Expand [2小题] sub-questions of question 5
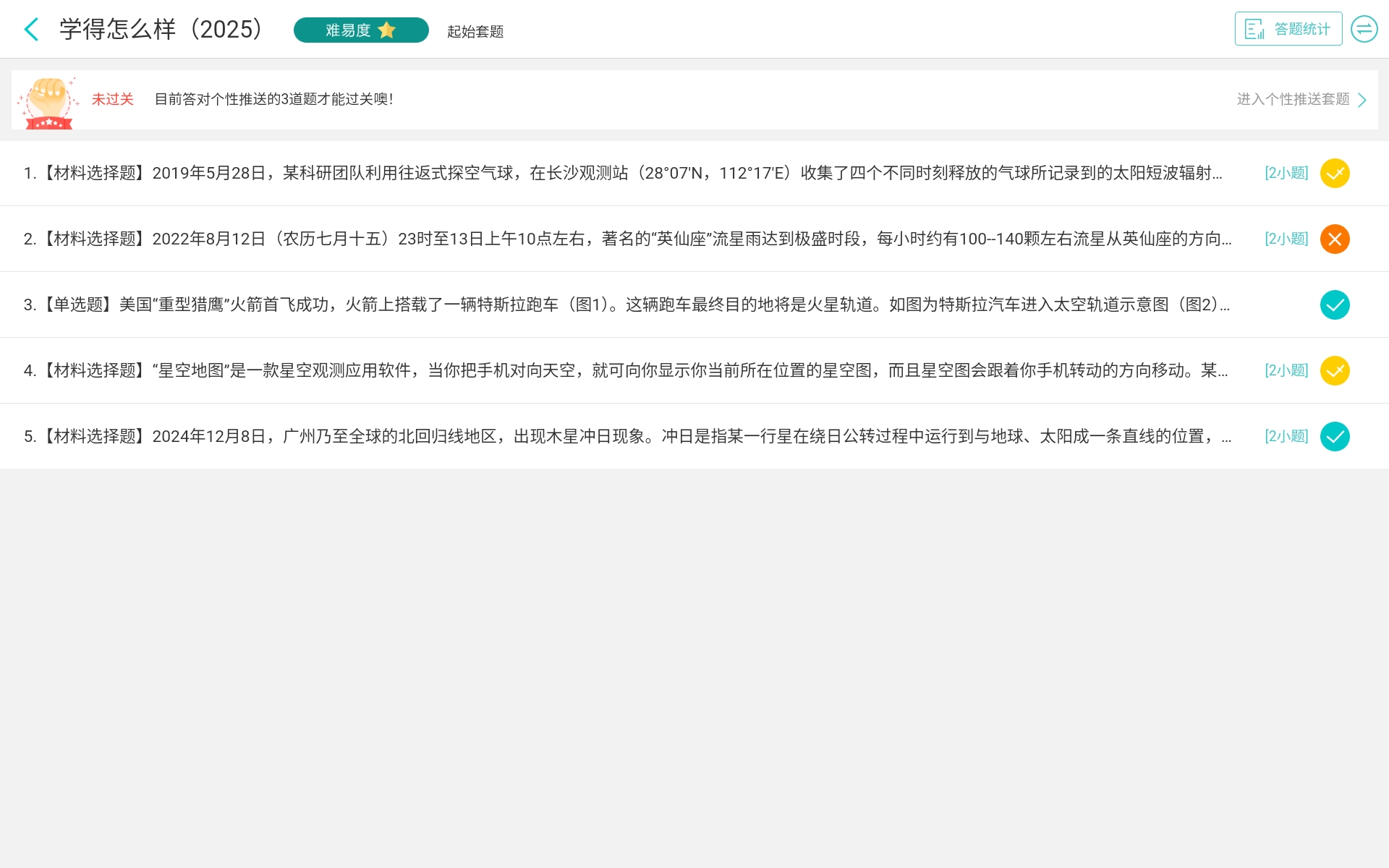Viewport: 1389px width, 868px height. tap(1286, 437)
